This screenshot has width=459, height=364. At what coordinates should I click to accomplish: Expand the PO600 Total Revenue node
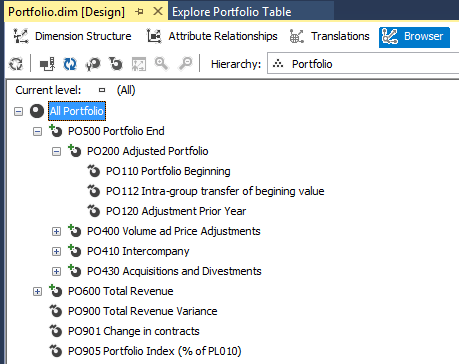pos(37,291)
